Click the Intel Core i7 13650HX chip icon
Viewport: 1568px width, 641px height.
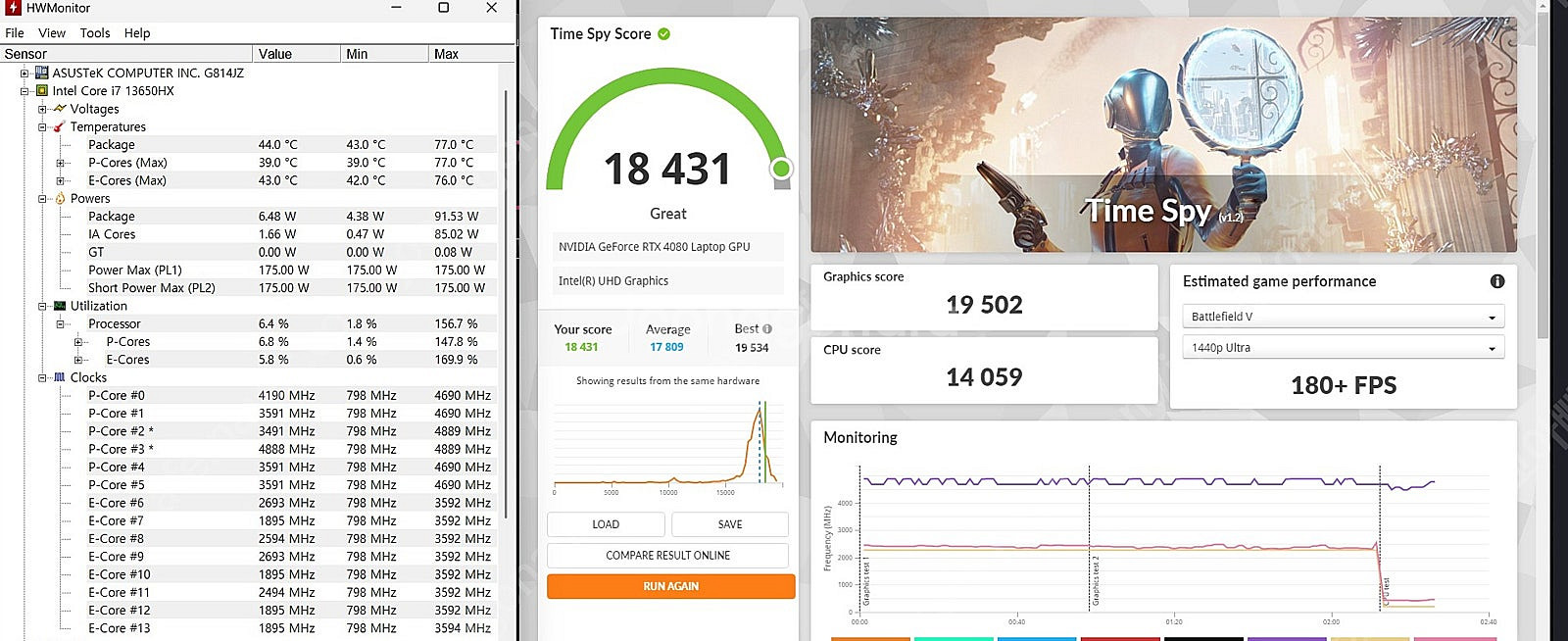click(42, 91)
